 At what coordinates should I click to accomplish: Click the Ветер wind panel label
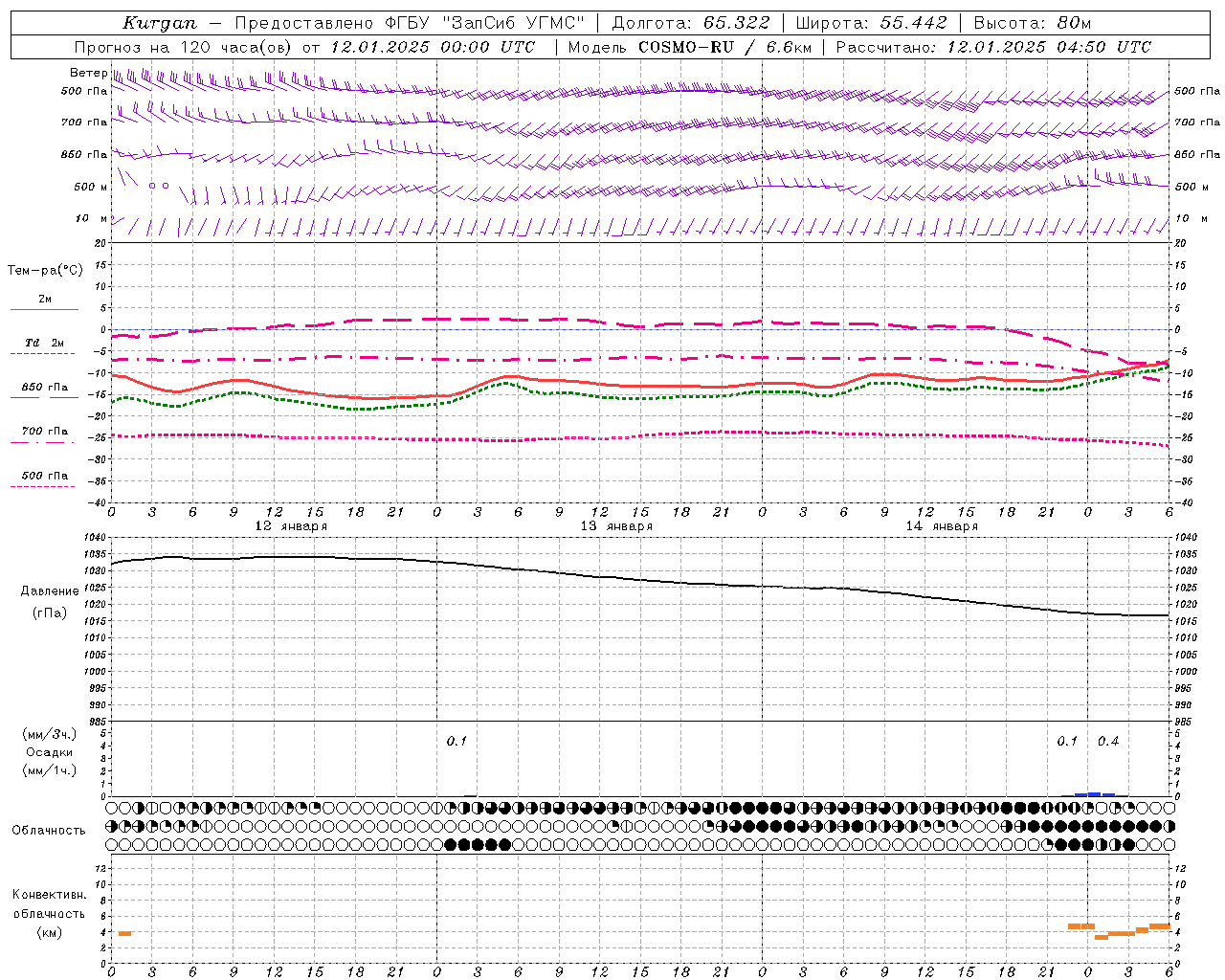click(x=88, y=73)
